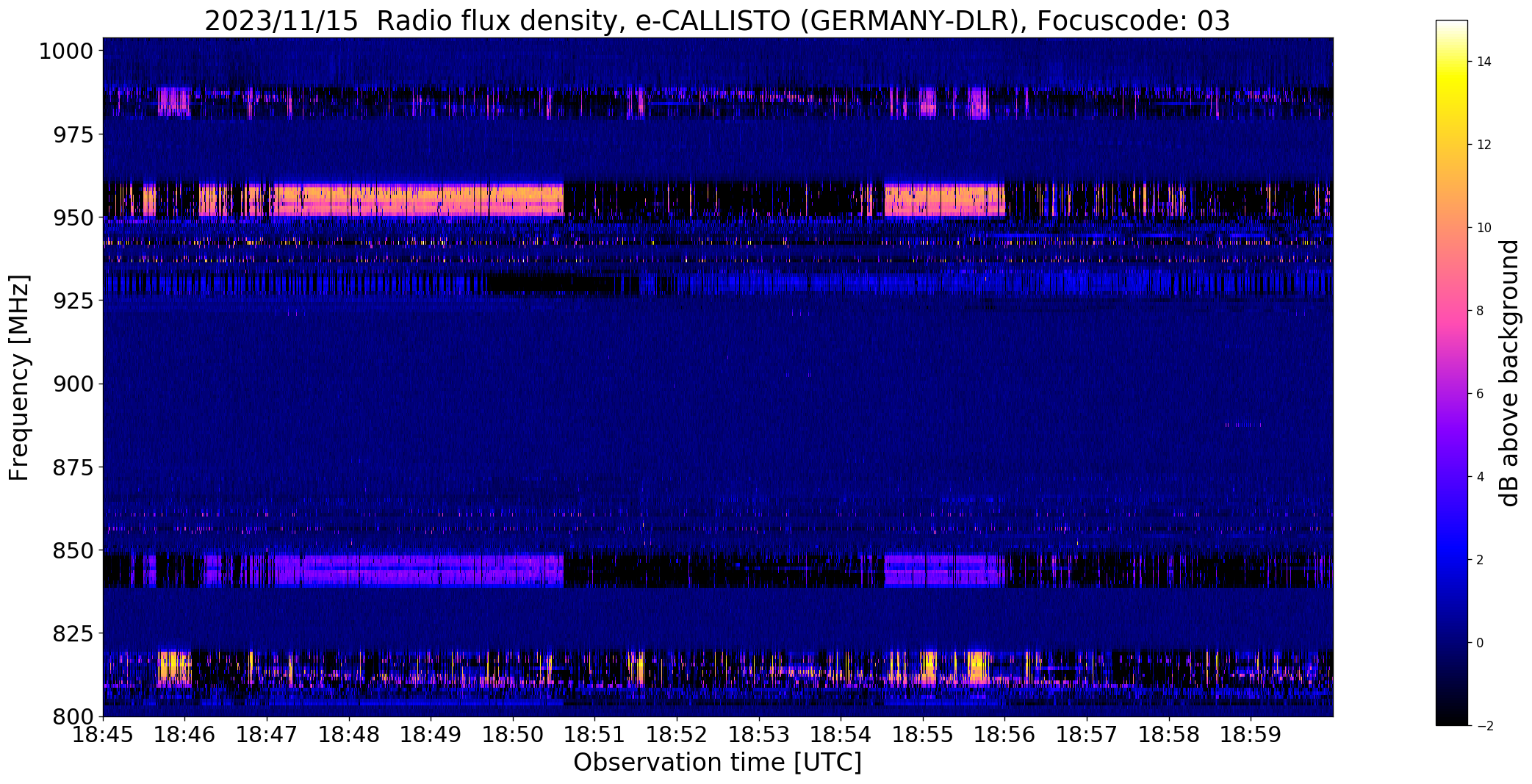Click the 18:55 time tick label

pyautogui.click(x=923, y=735)
